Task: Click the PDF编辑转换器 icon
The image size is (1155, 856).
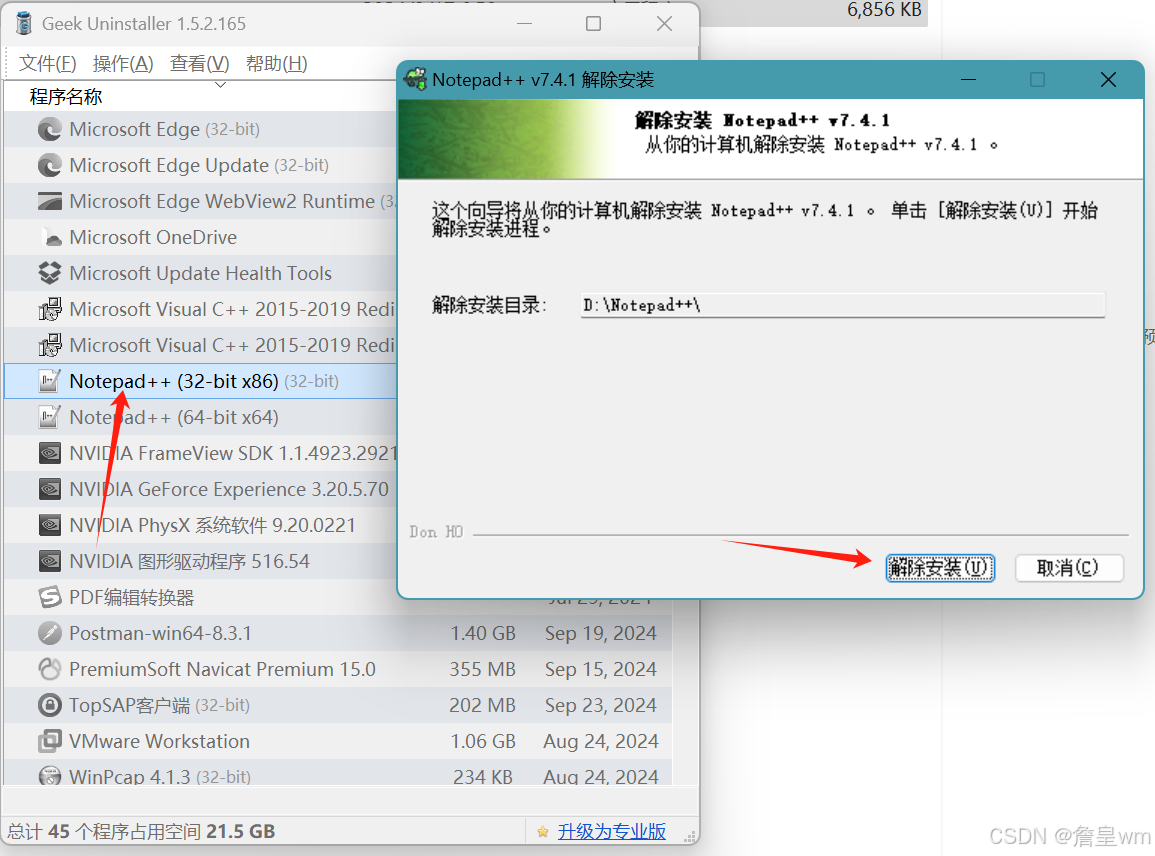Action: click(x=49, y=597)
